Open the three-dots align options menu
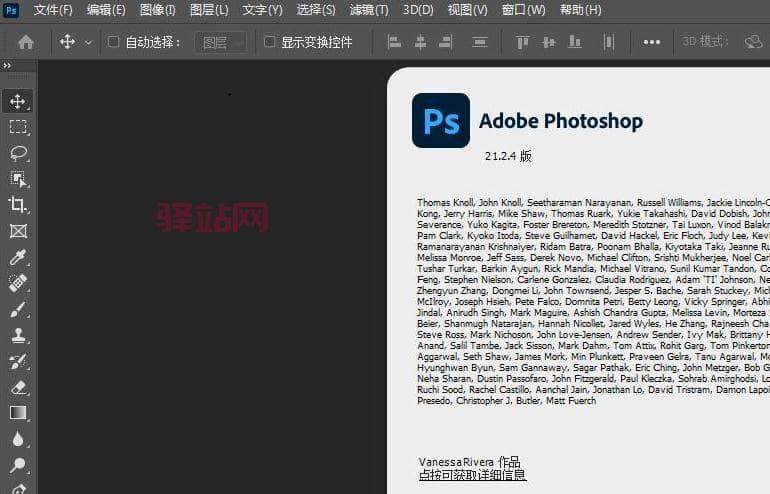 click(x=652, y=42)
